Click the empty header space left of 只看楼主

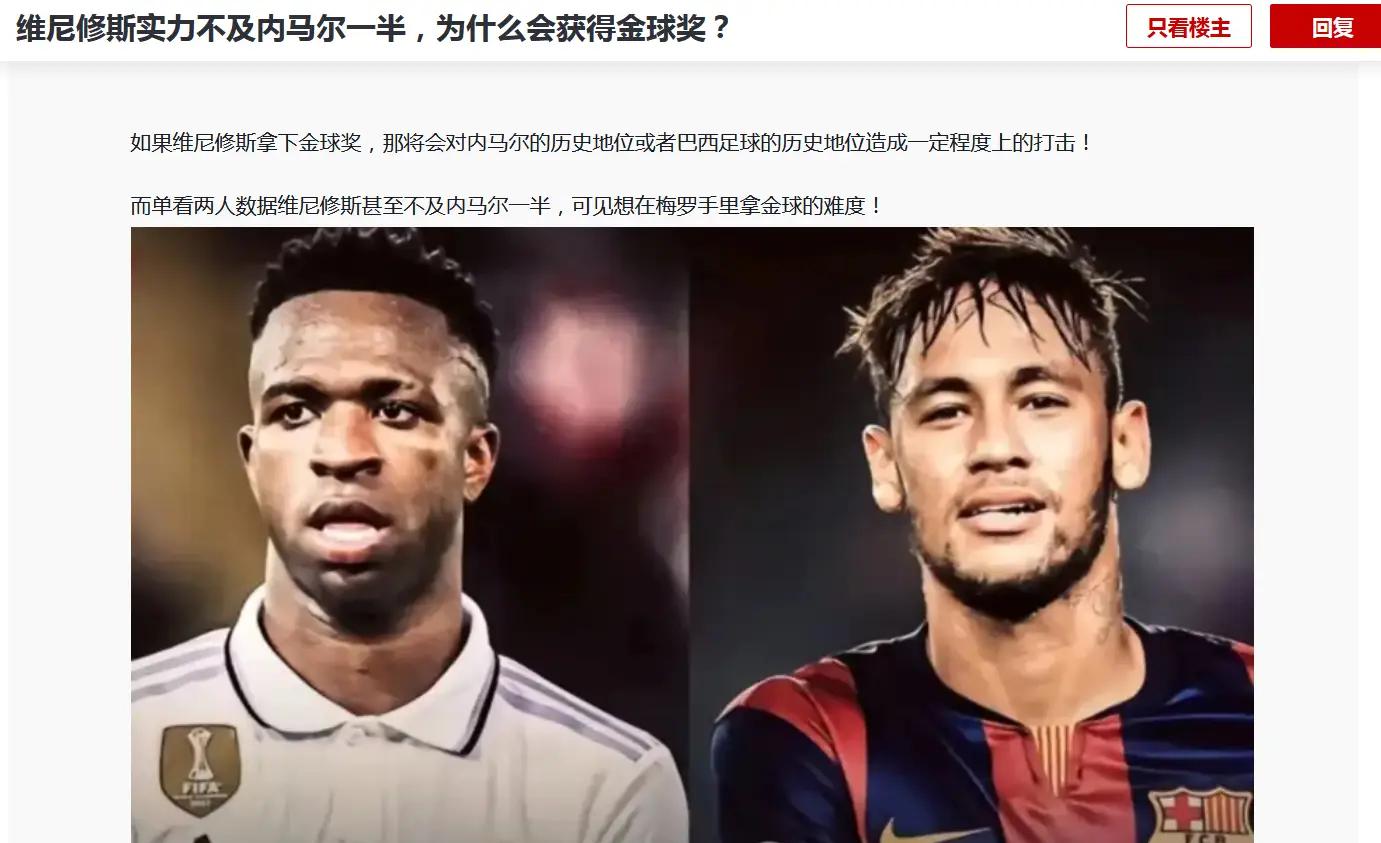928,28
